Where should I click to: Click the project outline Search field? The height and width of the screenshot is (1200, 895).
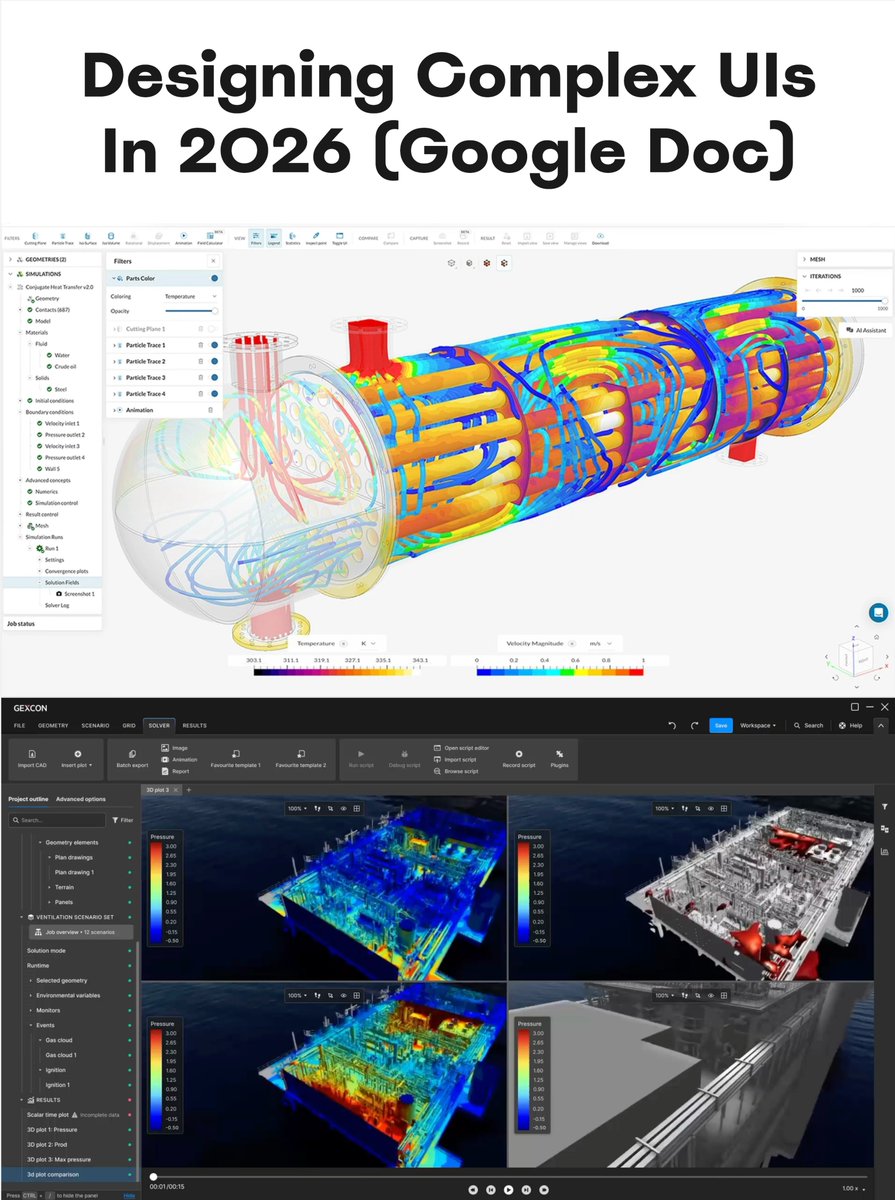click(56, 820)
